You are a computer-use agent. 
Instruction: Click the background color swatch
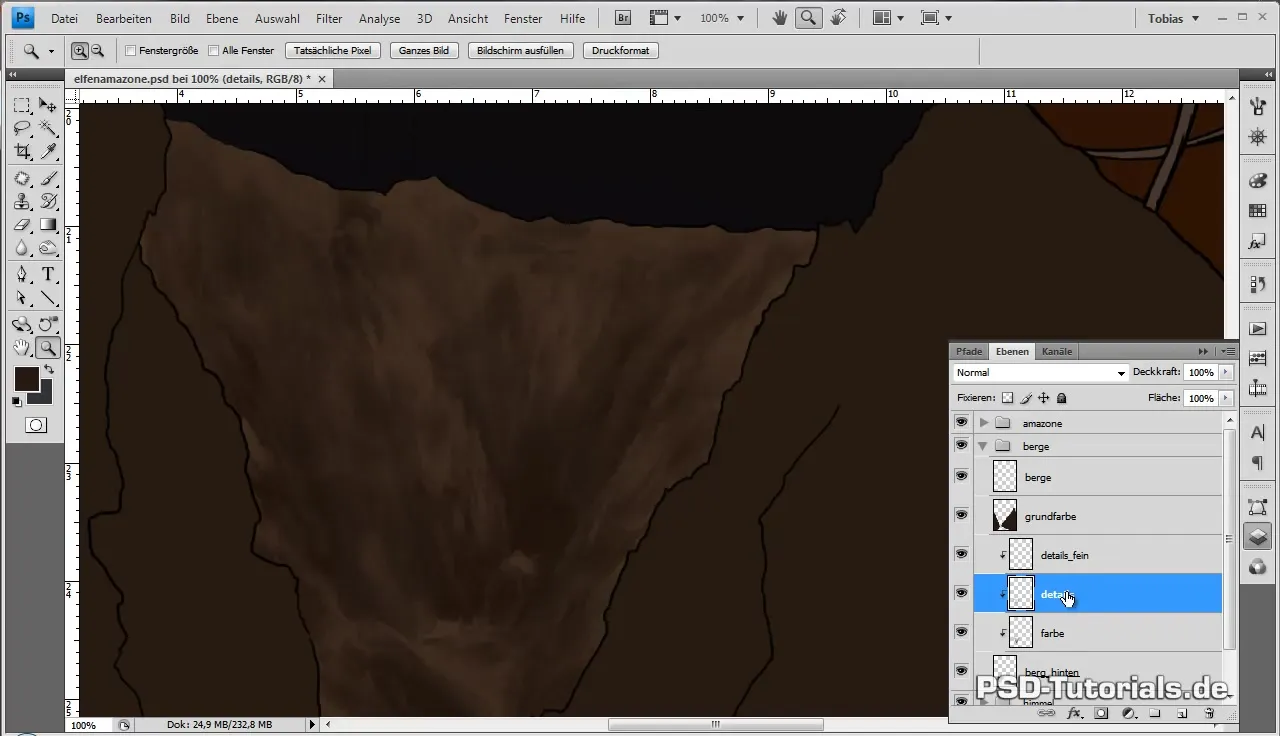(x=44, y=396)
